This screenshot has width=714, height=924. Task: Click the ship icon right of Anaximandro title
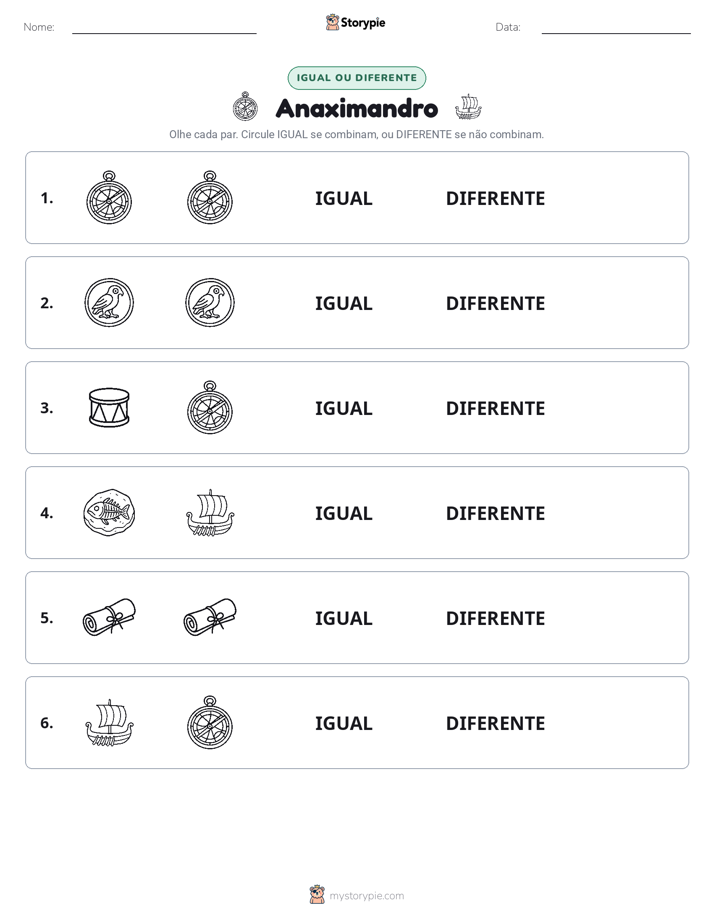468,107
